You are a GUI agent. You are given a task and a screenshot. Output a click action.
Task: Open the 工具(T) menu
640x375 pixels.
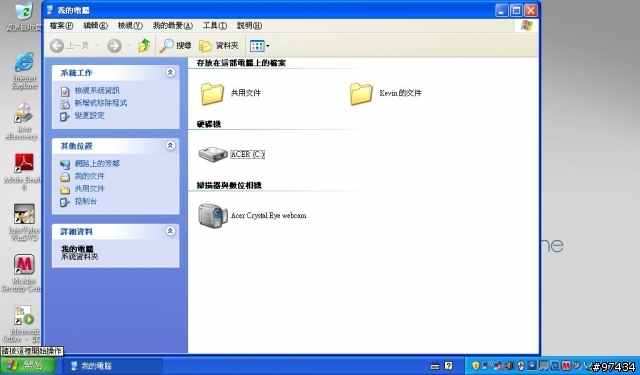(215, 26)
